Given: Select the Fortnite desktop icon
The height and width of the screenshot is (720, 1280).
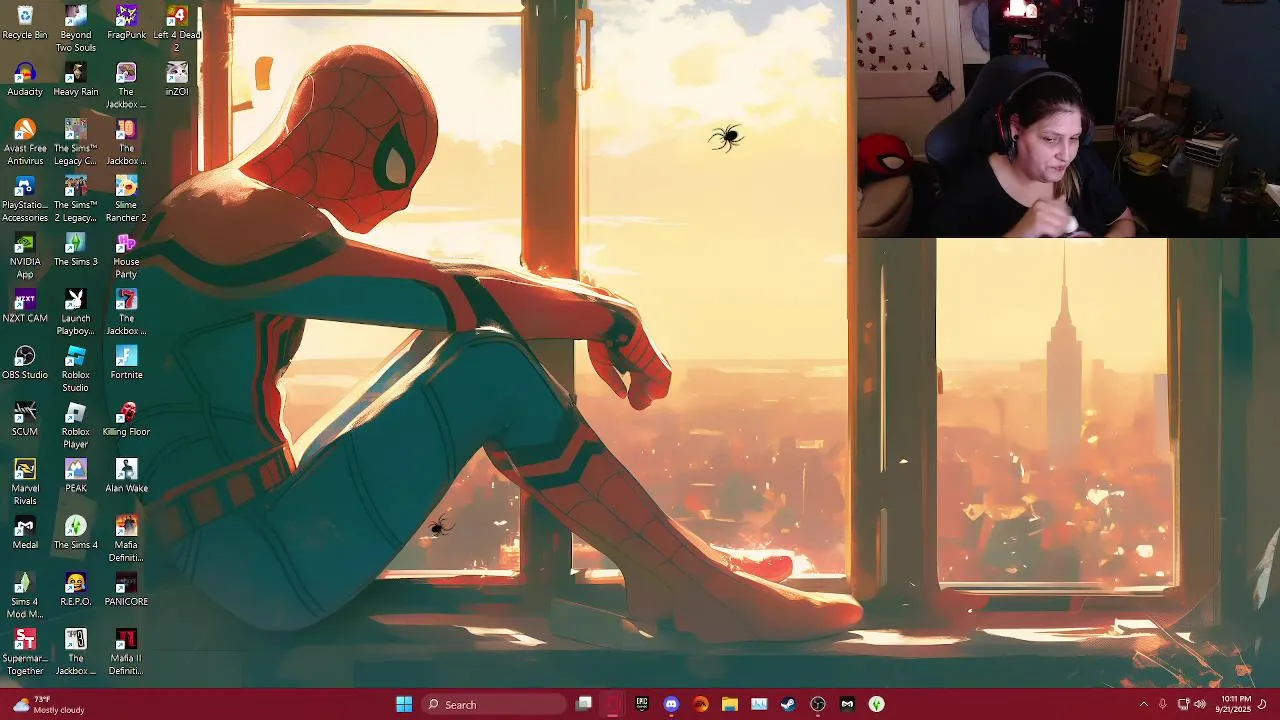Looking at the screenshot, I should pyautogui.click(x=126, y=363).
